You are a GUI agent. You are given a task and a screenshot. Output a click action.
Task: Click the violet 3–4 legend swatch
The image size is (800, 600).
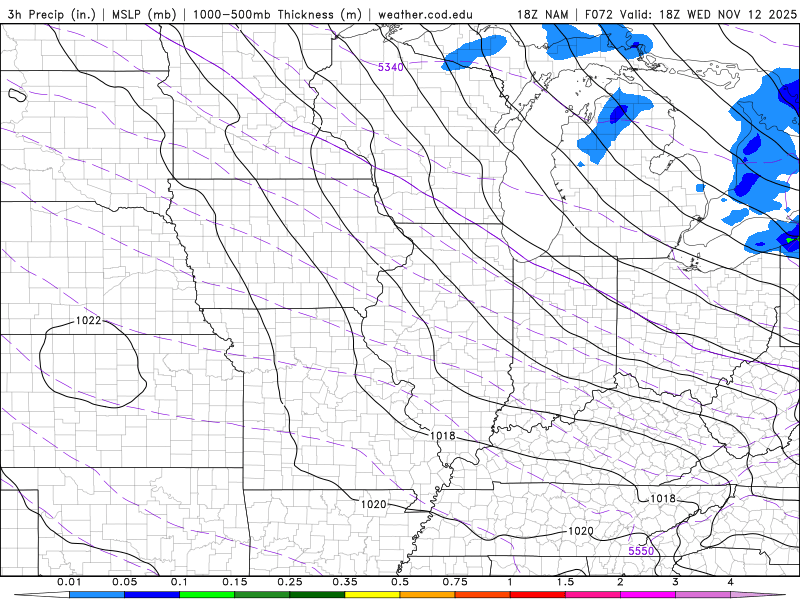coord(703,595)
